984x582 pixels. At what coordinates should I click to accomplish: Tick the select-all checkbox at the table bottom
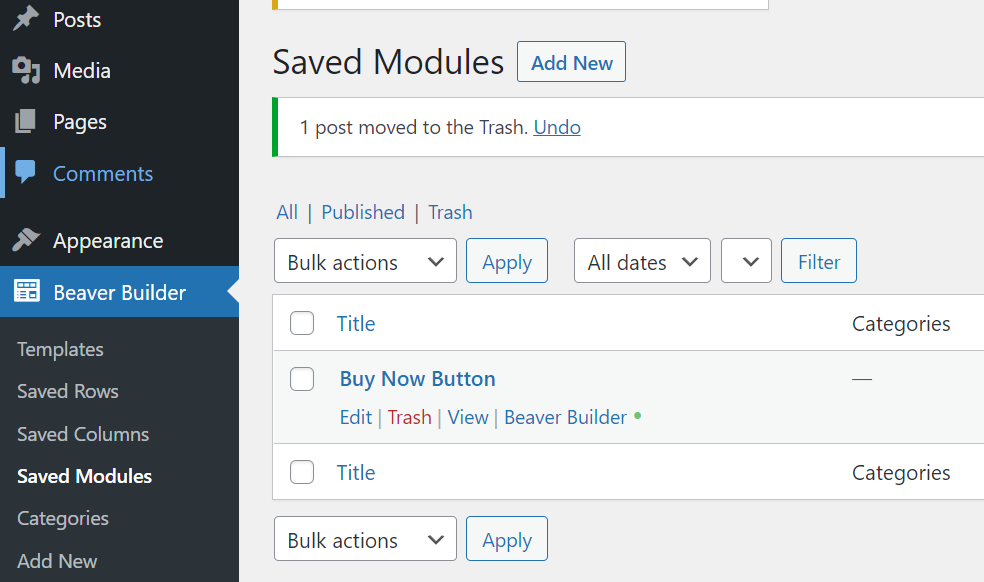pyautogui.click(x=301, y=472)
